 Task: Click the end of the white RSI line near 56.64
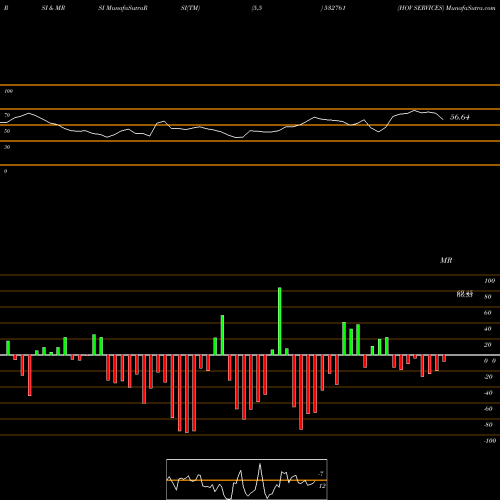coord(443,119)
